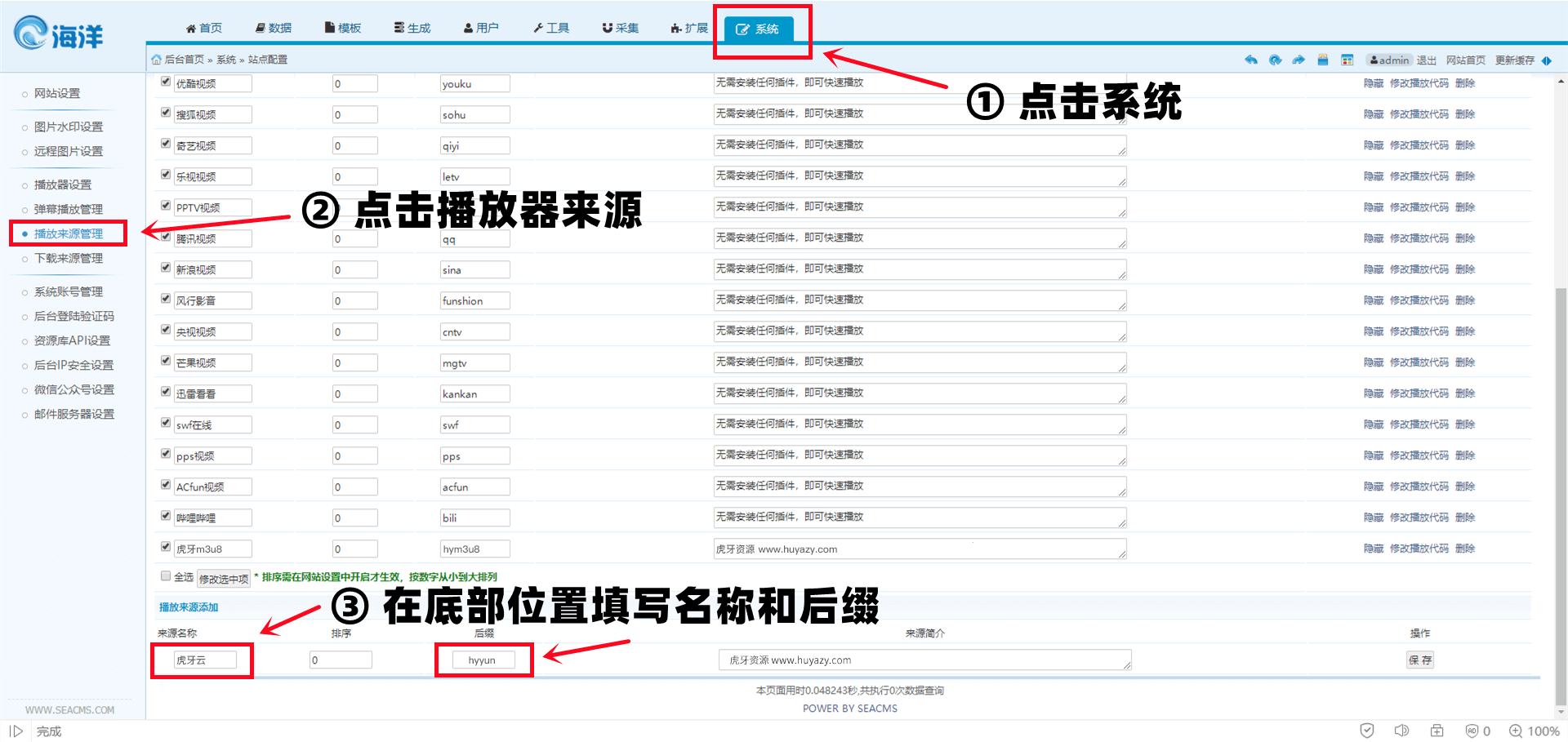Click the 海洋 SeaCMS logo
The height and width of the screenshot is (742, 1568).
pos(57,33)
